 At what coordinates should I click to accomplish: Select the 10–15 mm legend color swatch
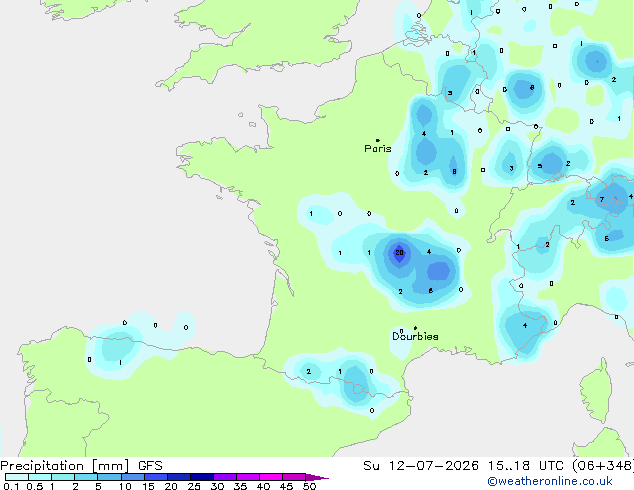click(133, 477)
